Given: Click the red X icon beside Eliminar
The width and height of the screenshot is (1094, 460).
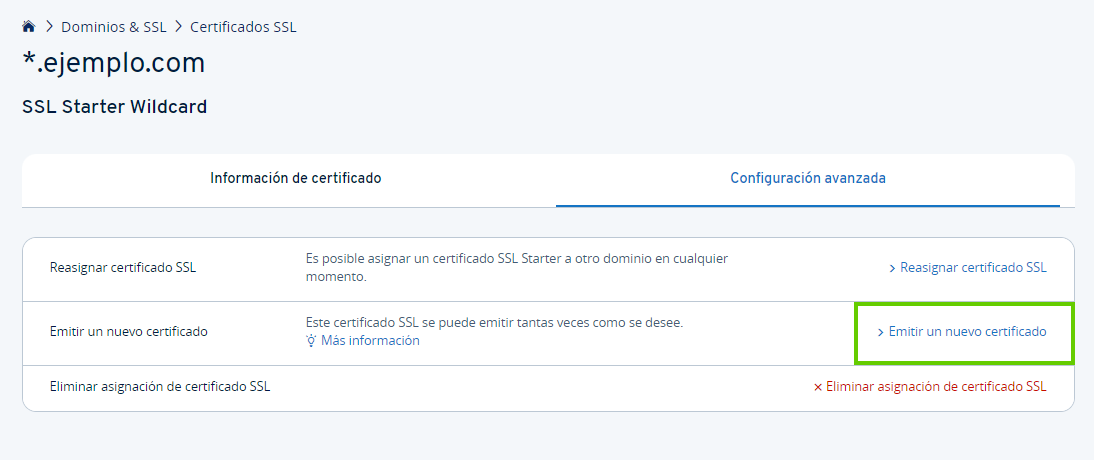Looking at the screenshot, I should [817, 387].
